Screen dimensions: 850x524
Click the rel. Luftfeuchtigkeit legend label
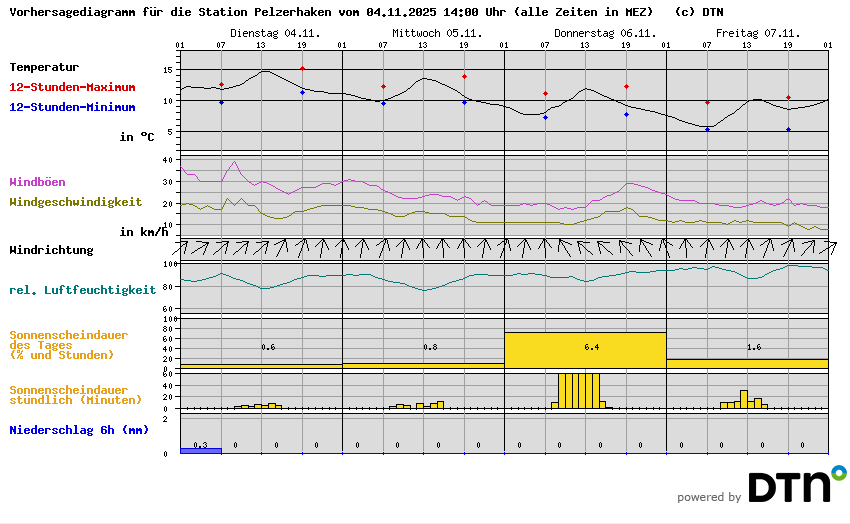[x=82, y=290]
